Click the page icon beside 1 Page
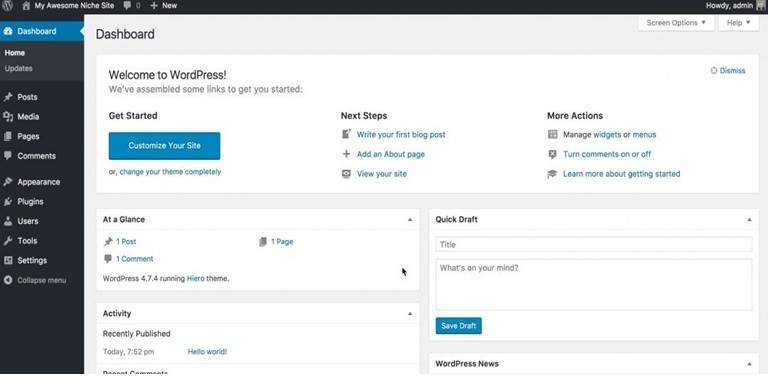This screenshot has width=768, height=384. click(264, 241)
